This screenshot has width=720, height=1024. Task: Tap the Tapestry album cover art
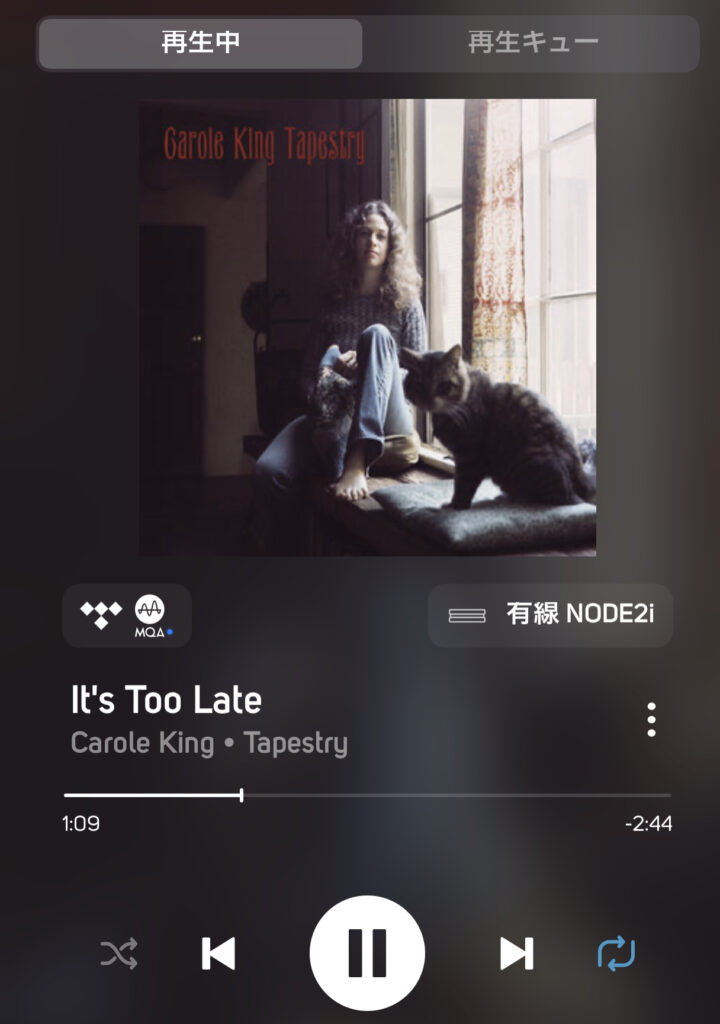(367, 327)
